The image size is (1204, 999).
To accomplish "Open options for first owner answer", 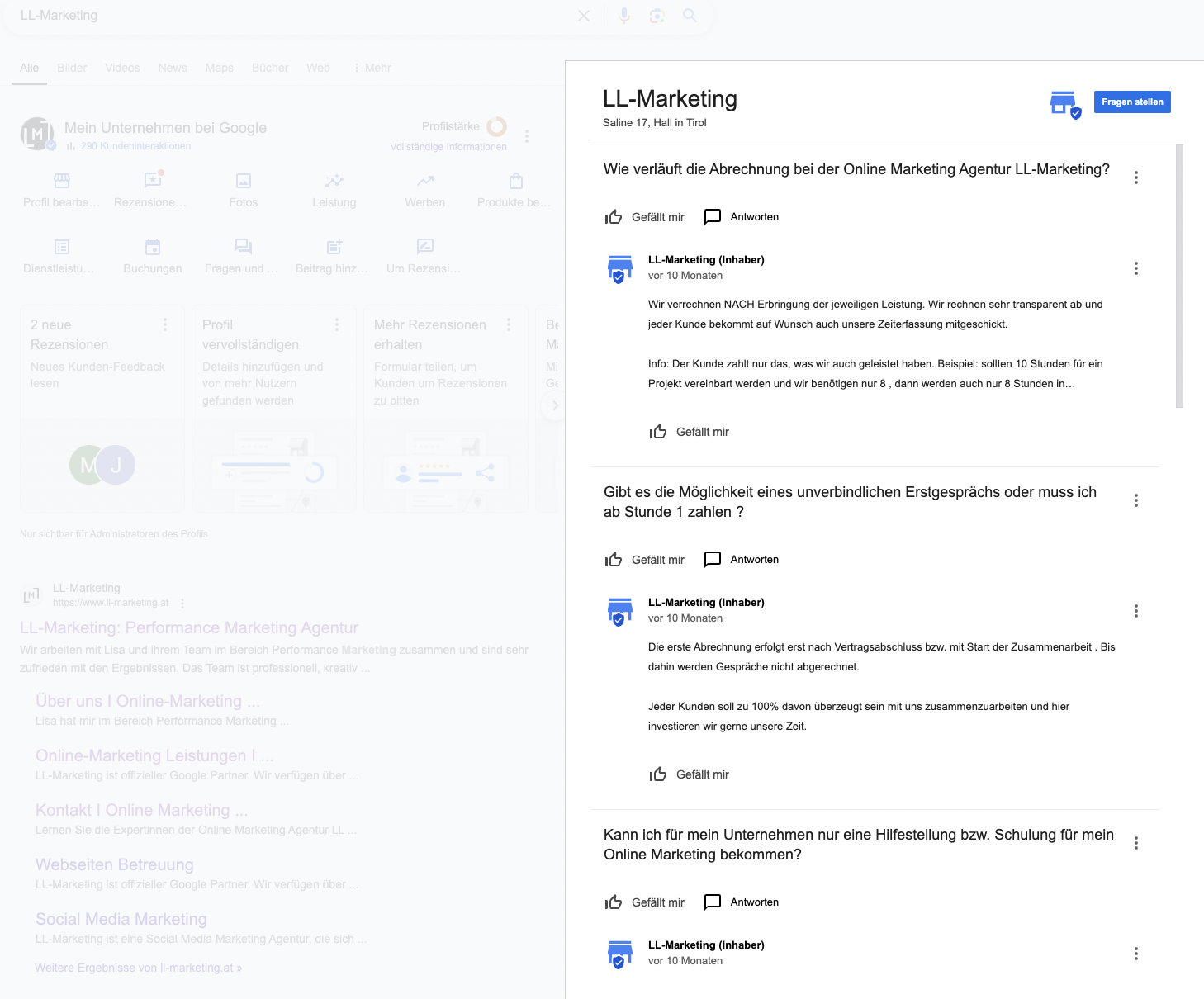I will click(x=1136, y=268).
